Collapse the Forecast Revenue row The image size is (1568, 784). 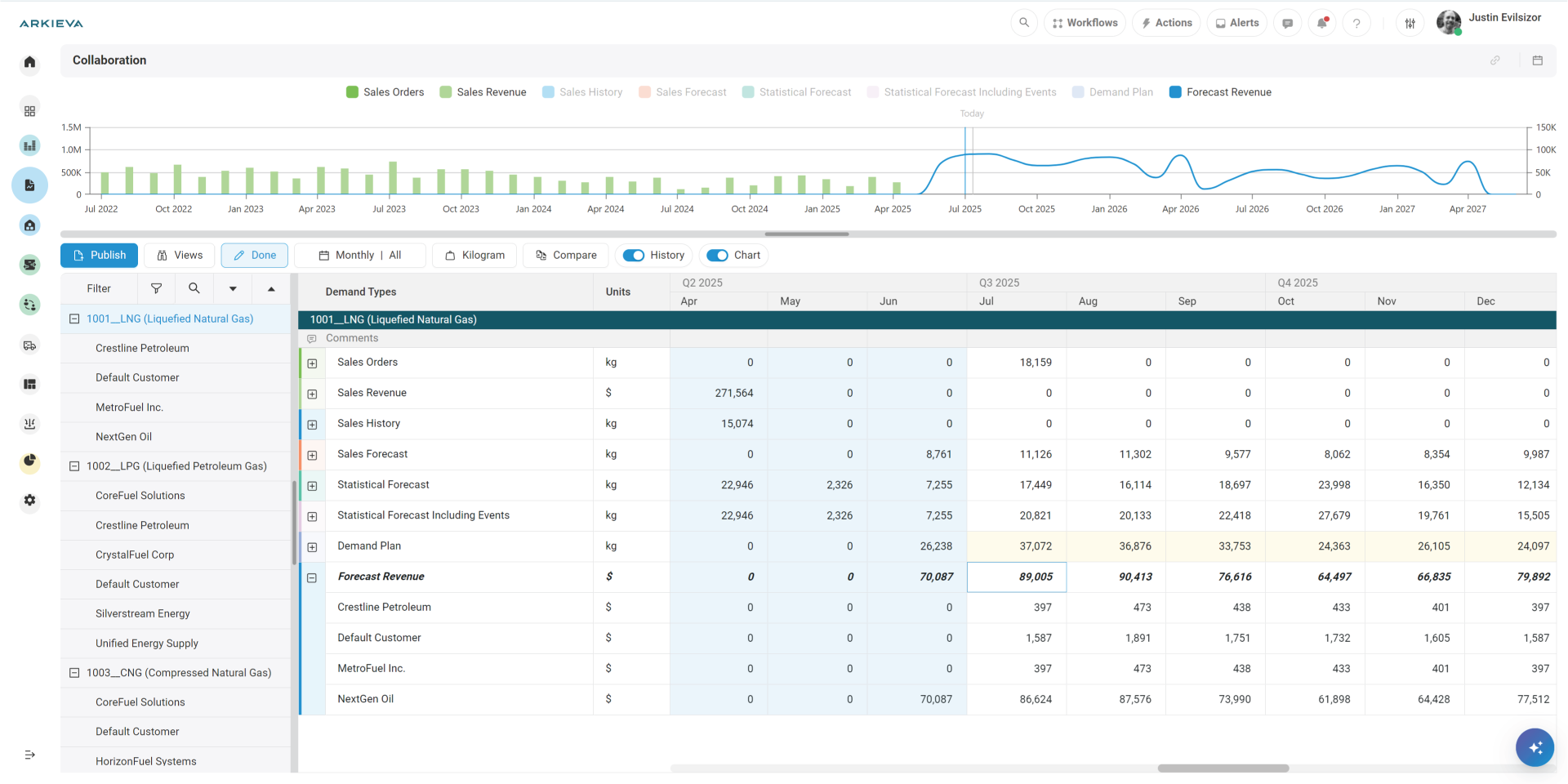312,577
